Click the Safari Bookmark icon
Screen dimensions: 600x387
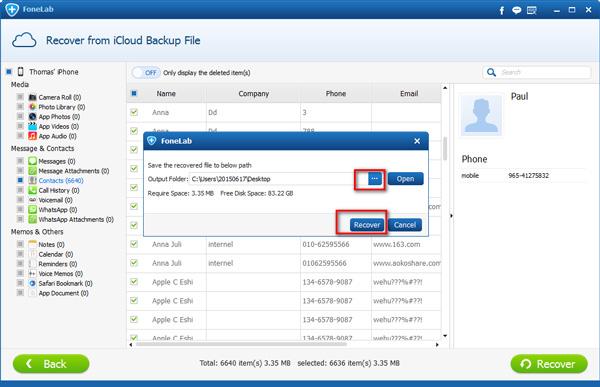[33, 283]
